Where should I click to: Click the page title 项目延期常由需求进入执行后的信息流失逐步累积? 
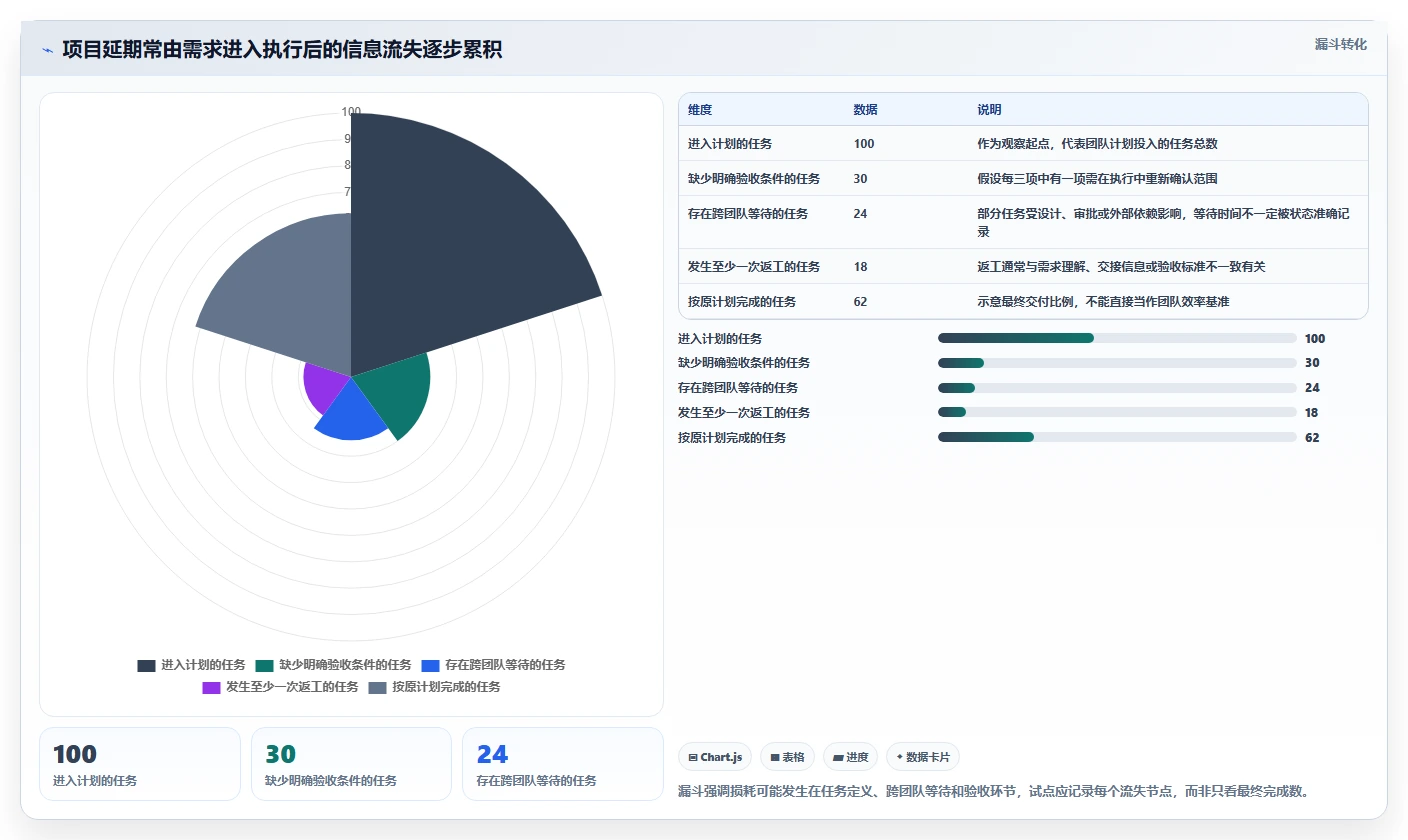click(x=282, y=50)
